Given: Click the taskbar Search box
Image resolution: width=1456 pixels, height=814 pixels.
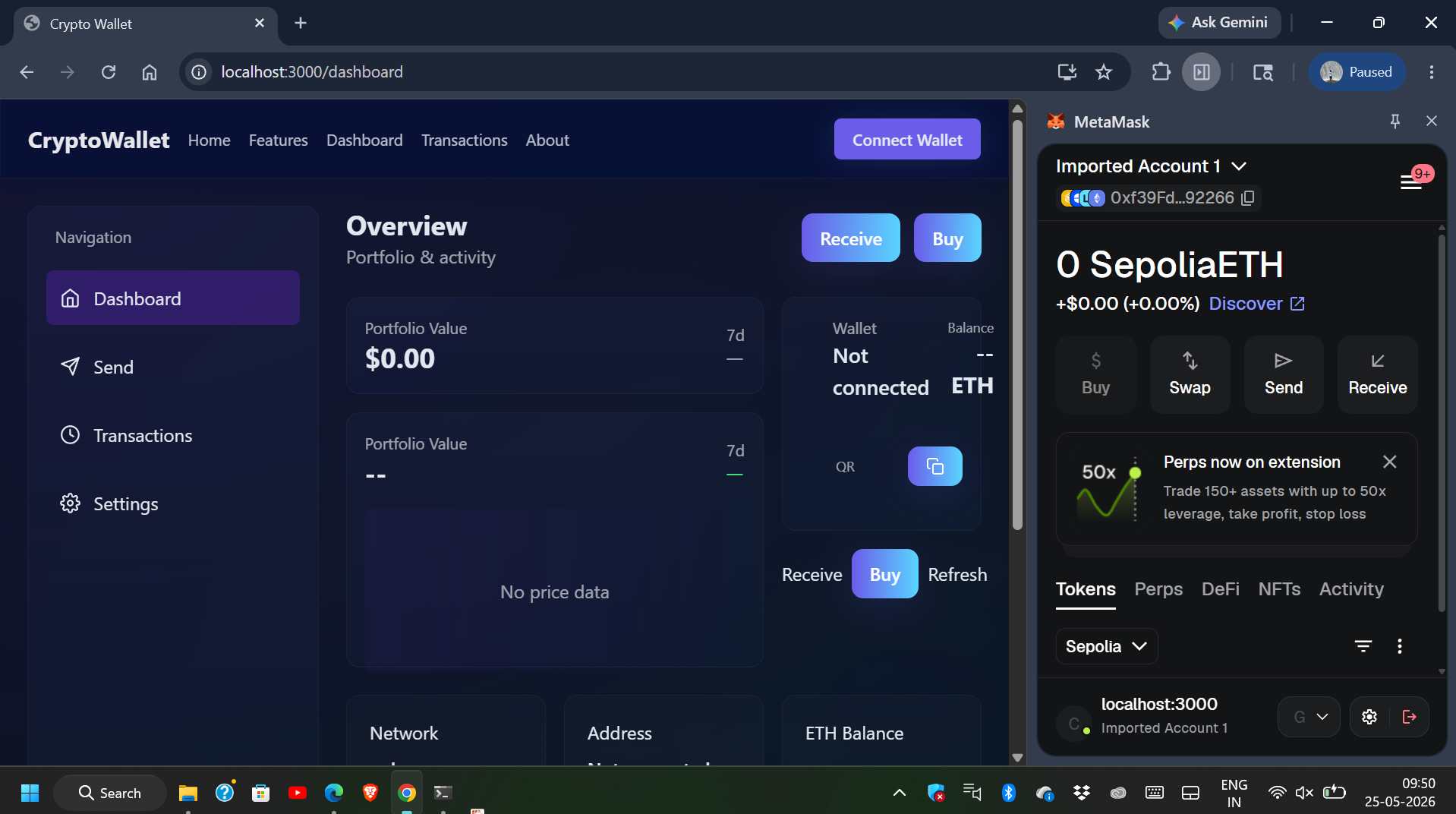Looking at the screenshot, I should click(110, 793).
